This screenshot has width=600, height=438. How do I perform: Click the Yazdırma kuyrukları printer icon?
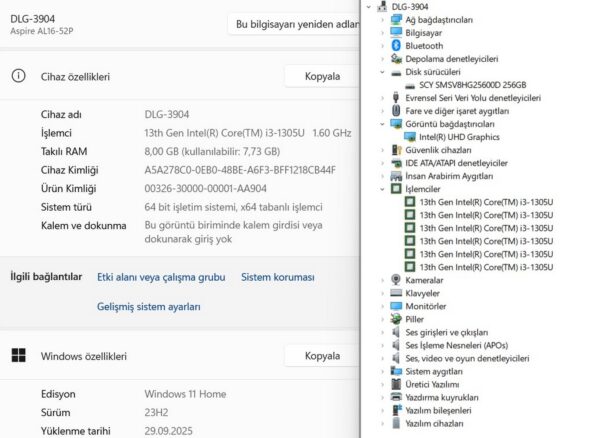[x=396, y=397]
